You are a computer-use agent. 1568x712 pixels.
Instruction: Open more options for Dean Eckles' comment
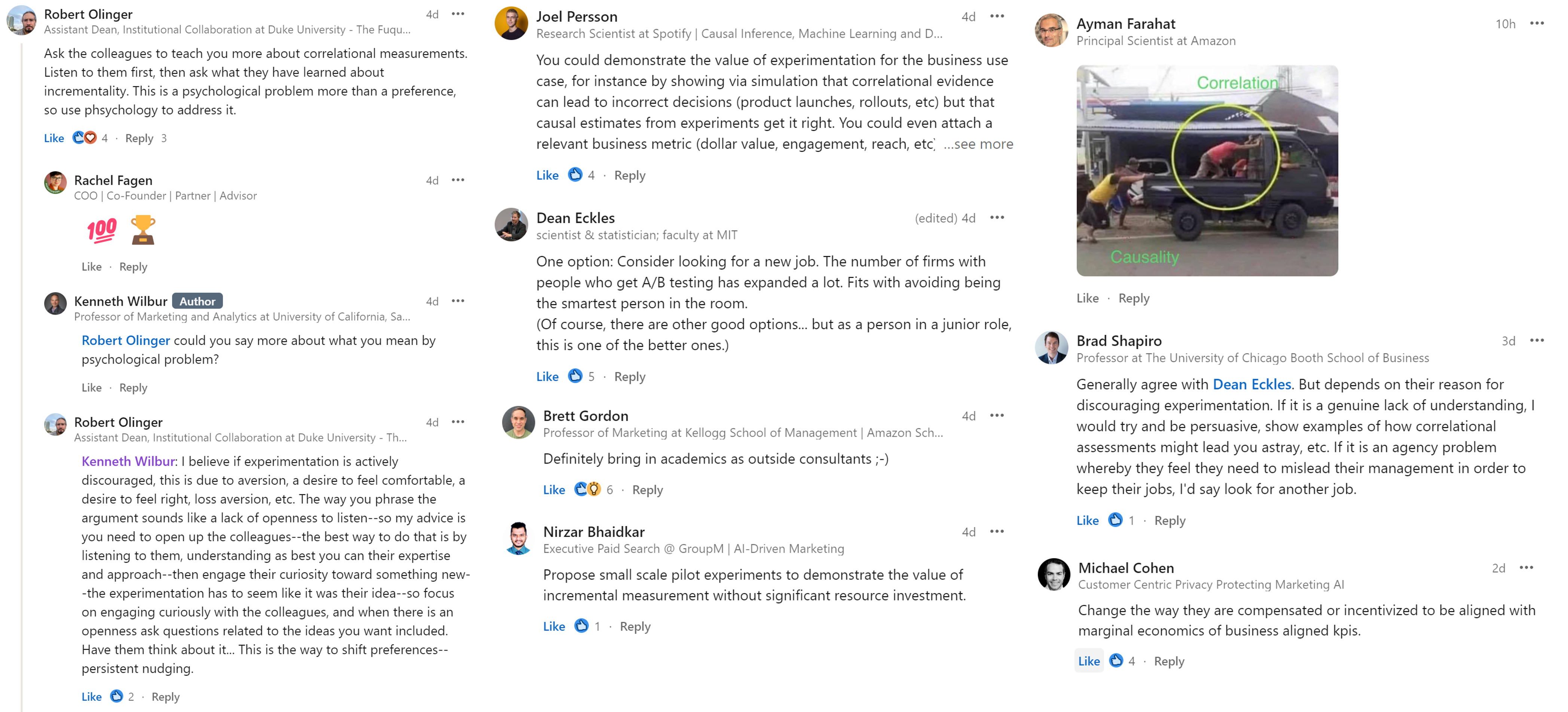996,218
